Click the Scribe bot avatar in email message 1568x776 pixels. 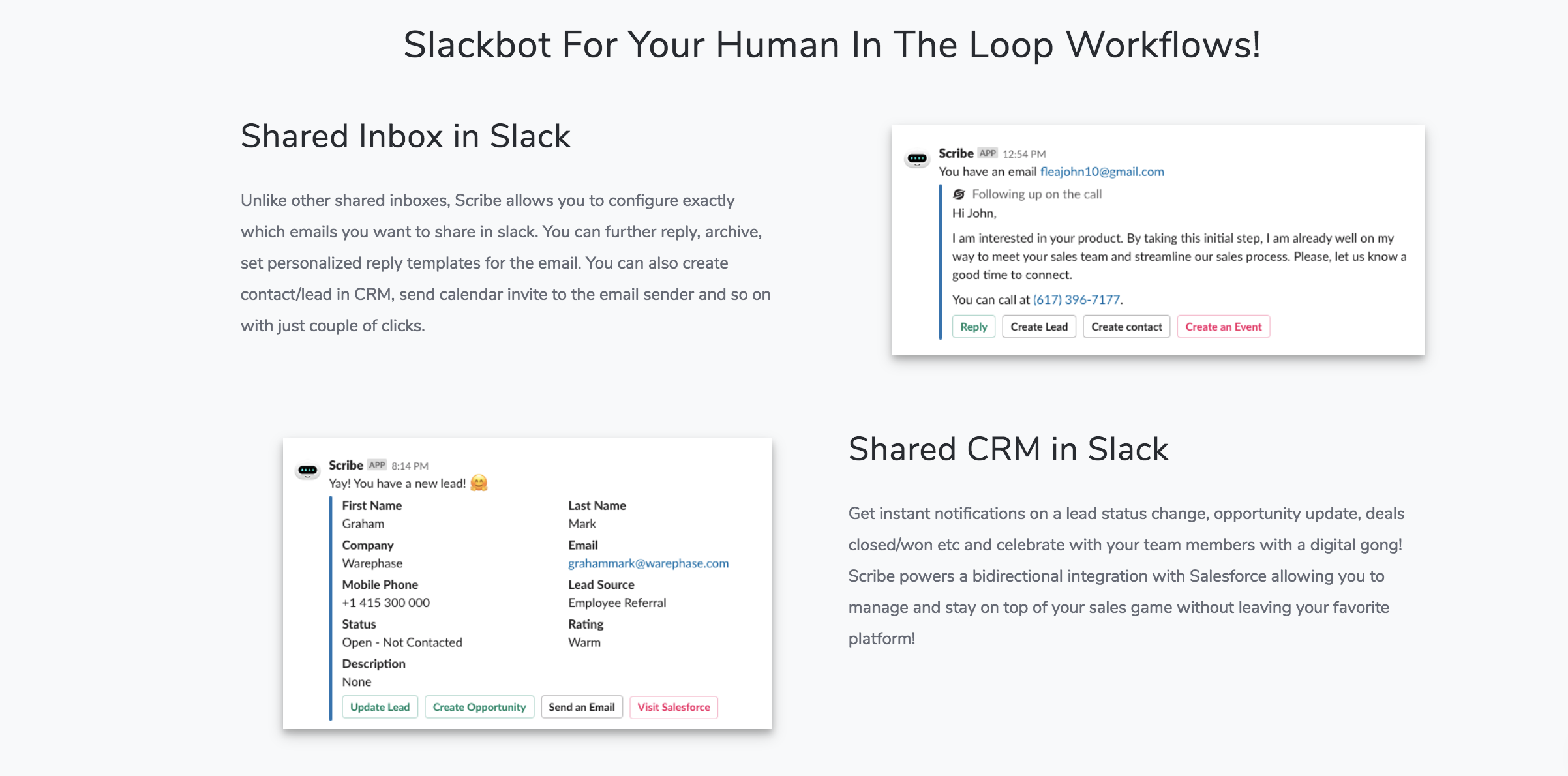pyautogui.click(x=917, y=158)
